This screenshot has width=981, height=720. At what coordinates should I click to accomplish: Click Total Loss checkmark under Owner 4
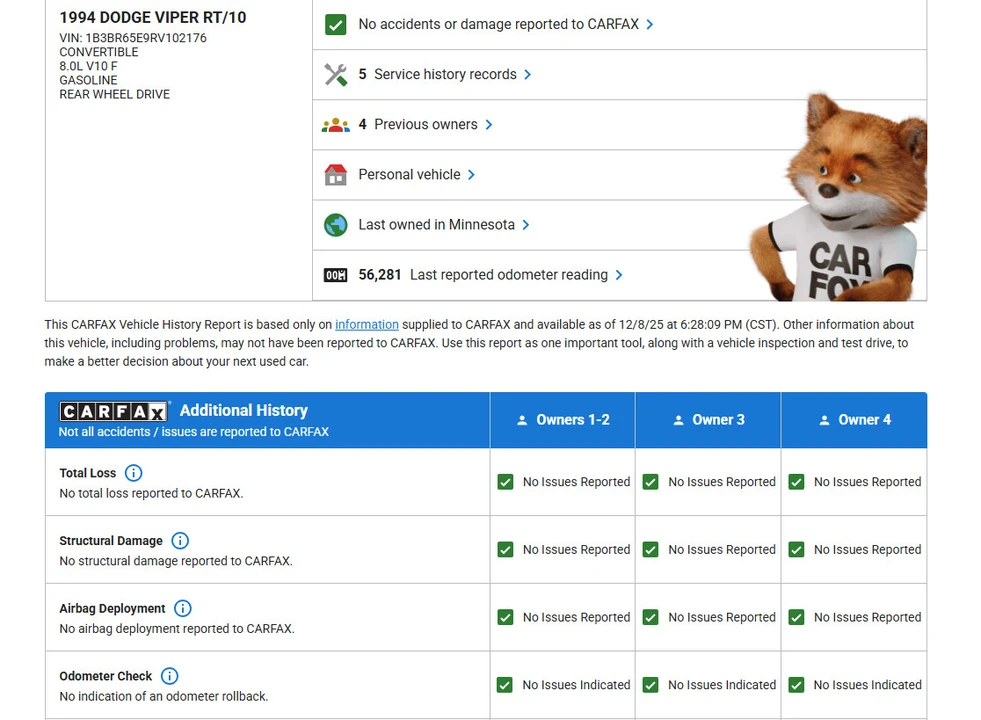[796, 482]
